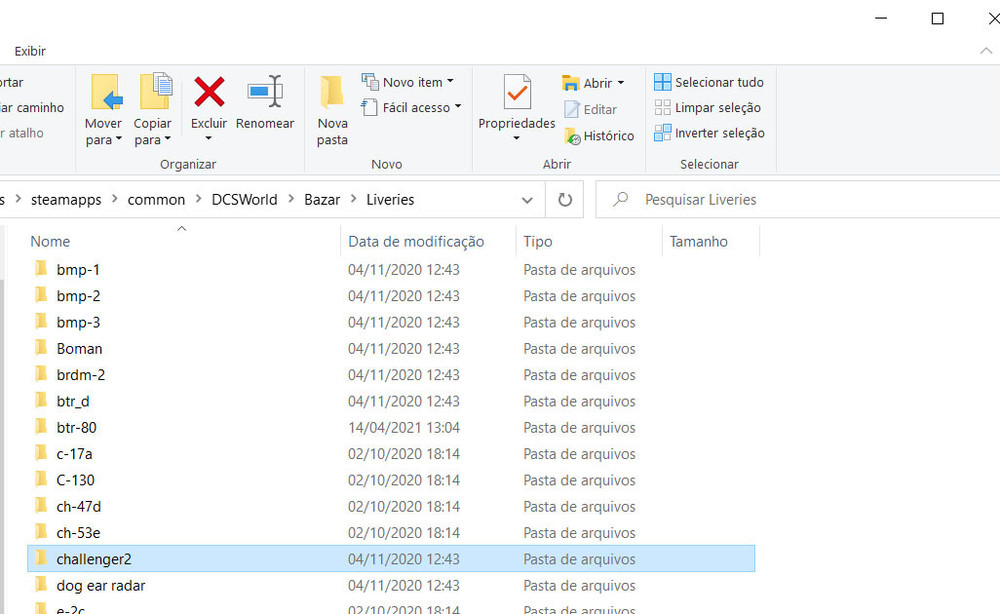Expand the Copiar para dropdown arrow
The height and width of the screenshot is (614, 1000).
point(168,139)
